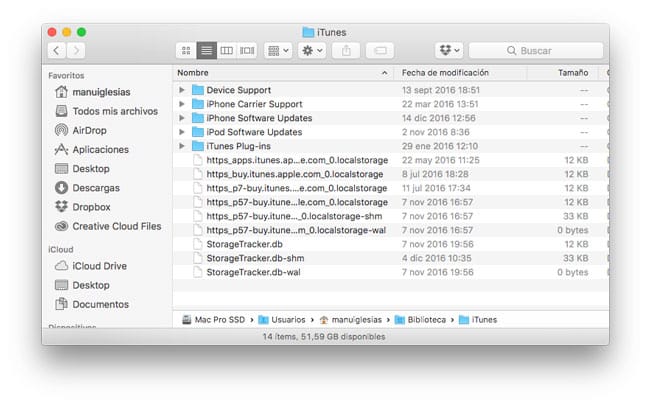
Task: Open the Action gear menu
Action: [x=312, y=51]
